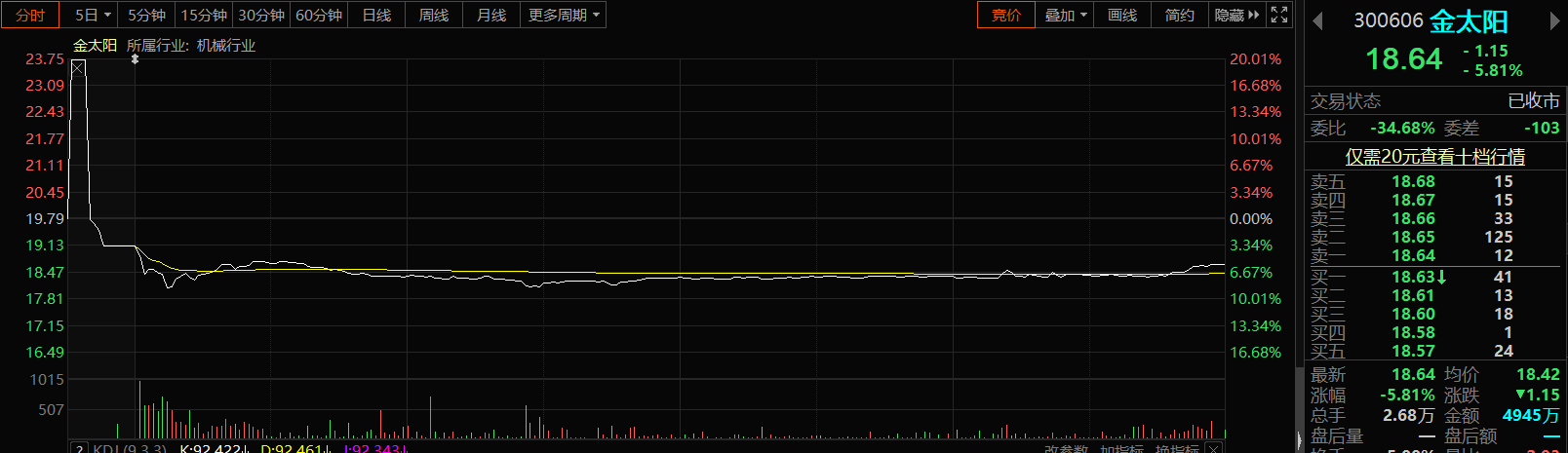
Task: Click the 买一 volume 41
Action: (x=1504, y=277)
